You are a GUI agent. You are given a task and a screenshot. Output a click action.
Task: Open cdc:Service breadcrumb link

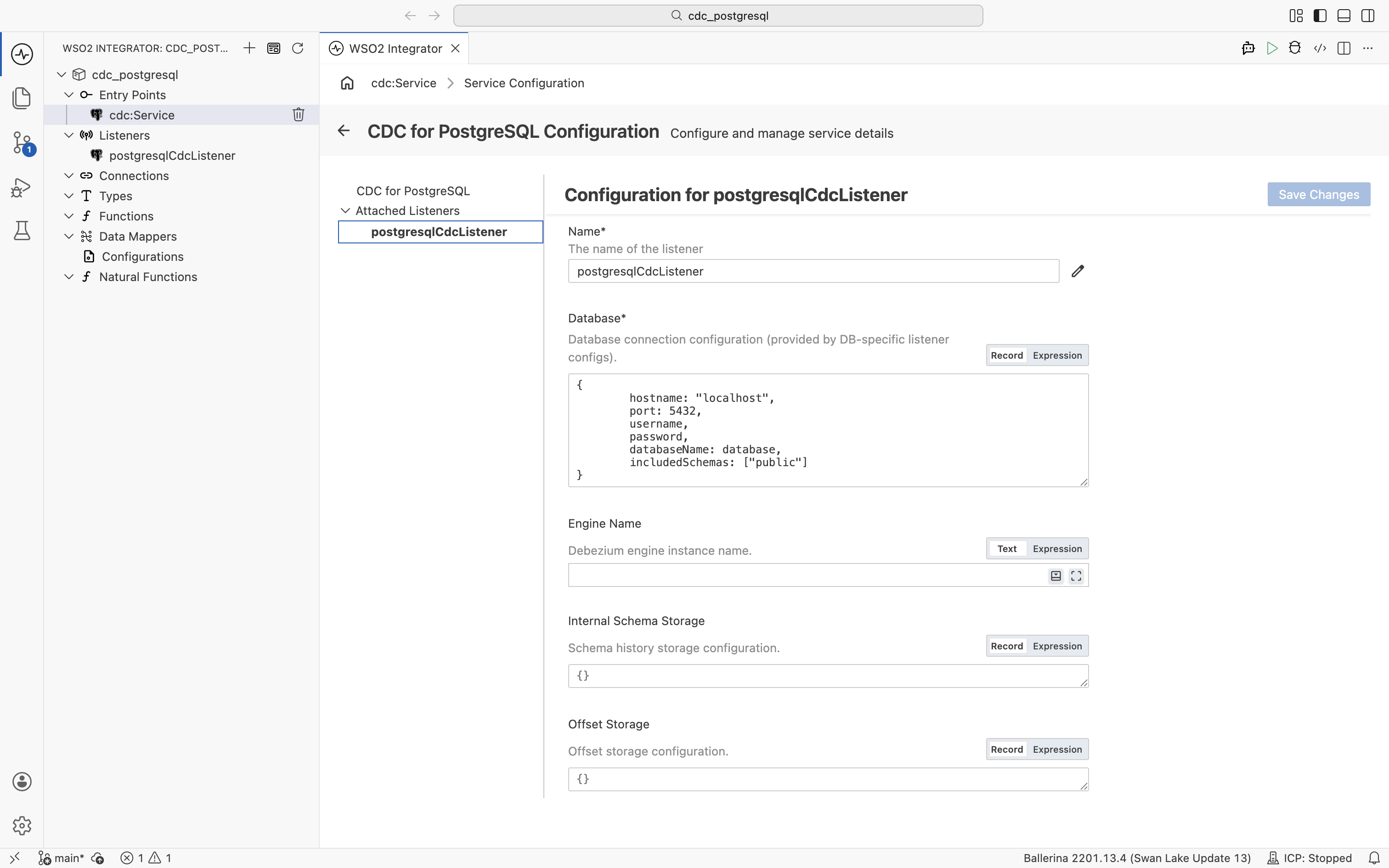[403, 83]
